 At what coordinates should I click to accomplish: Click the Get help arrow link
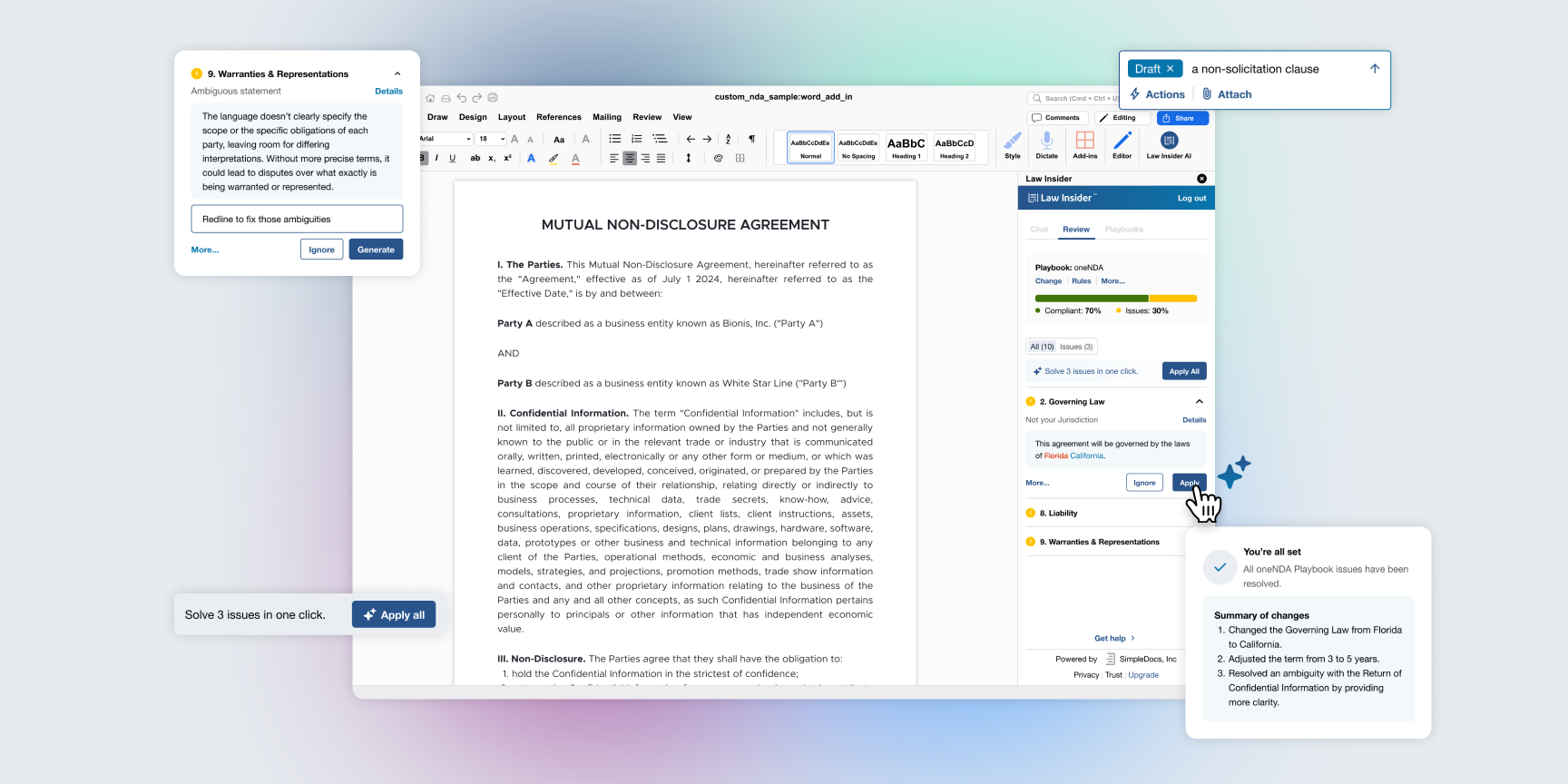tap(1114, 638)
